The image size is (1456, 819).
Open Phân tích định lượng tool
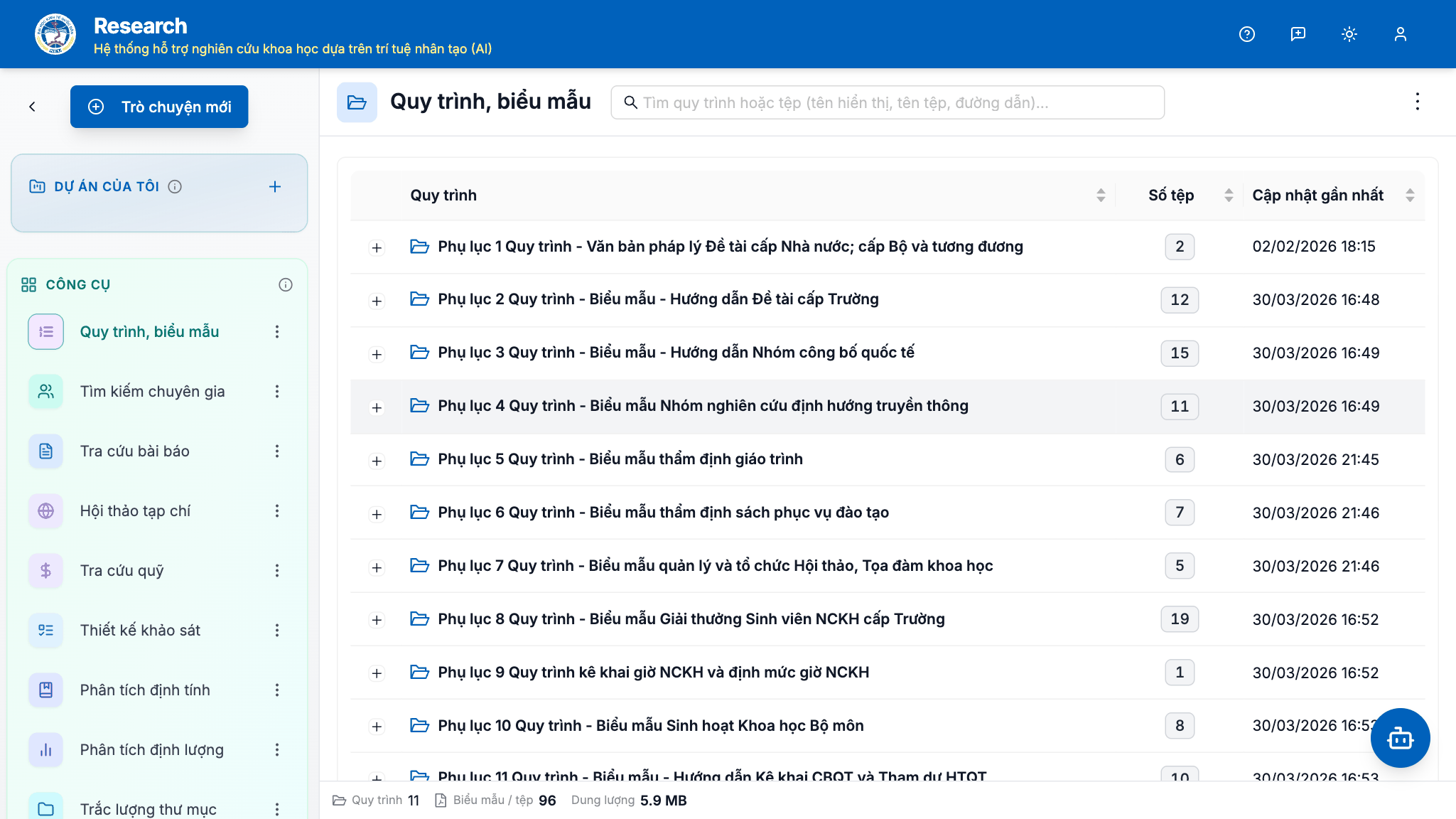click(x=152, y=749)
